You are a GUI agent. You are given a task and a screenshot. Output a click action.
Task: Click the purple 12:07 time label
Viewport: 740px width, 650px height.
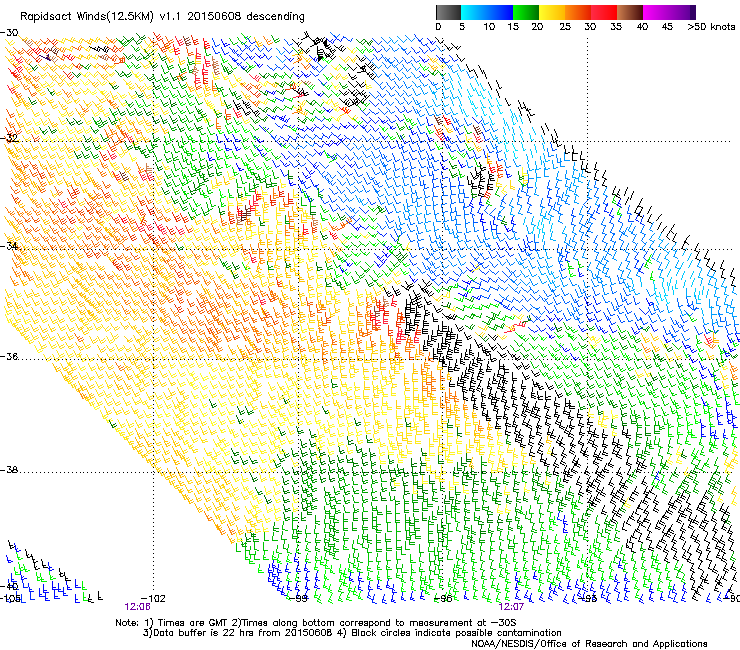(511, 607)
